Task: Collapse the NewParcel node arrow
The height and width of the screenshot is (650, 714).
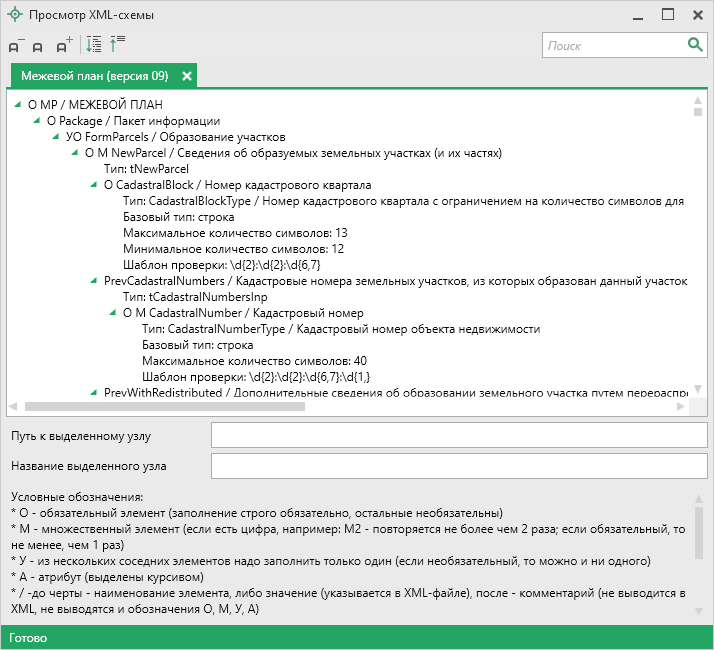Action: point(75,153)
